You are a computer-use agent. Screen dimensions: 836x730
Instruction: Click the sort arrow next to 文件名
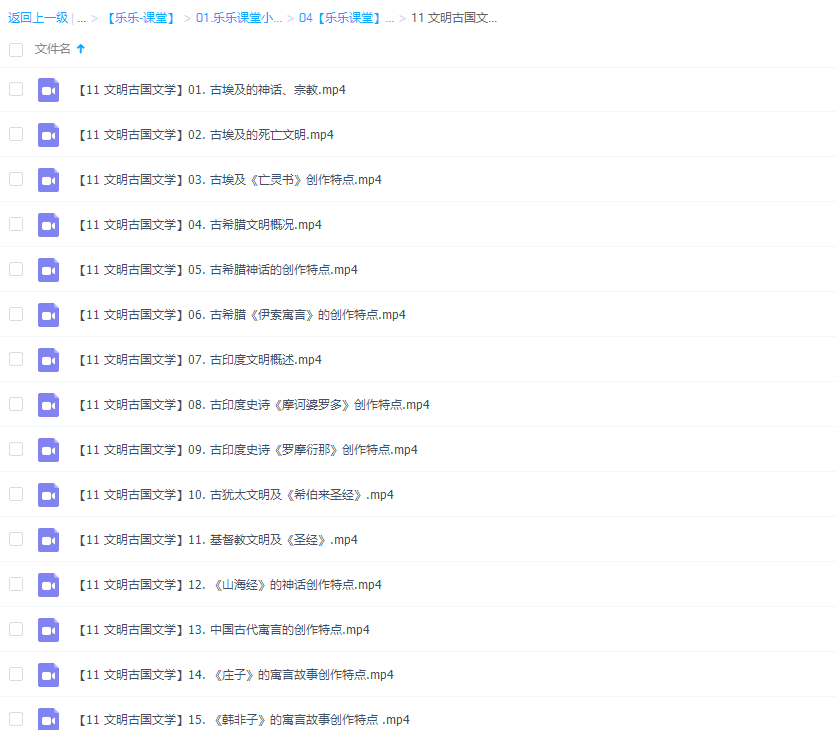(x=79, y=48)
